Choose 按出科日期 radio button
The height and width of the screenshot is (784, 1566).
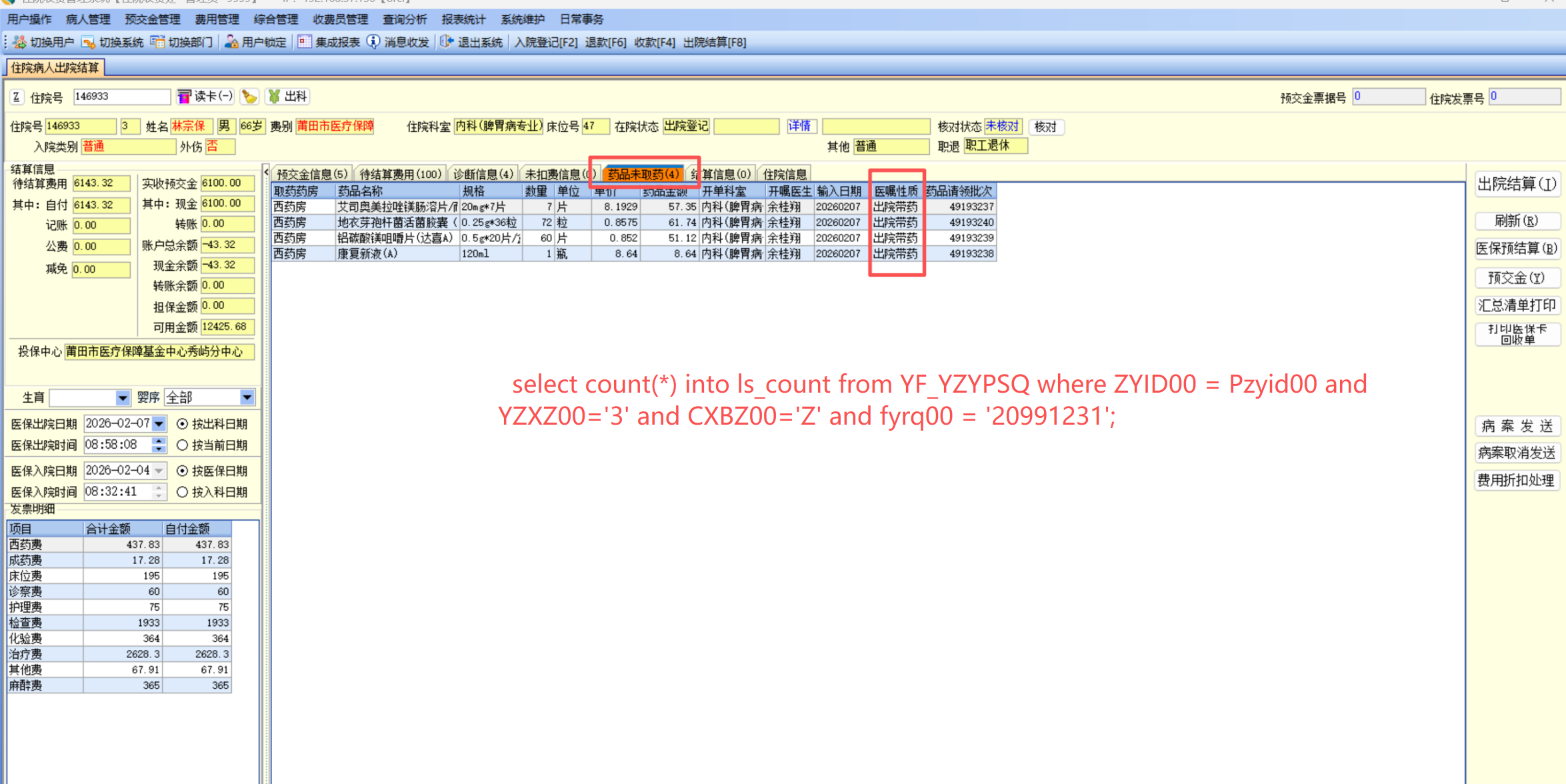182,424
